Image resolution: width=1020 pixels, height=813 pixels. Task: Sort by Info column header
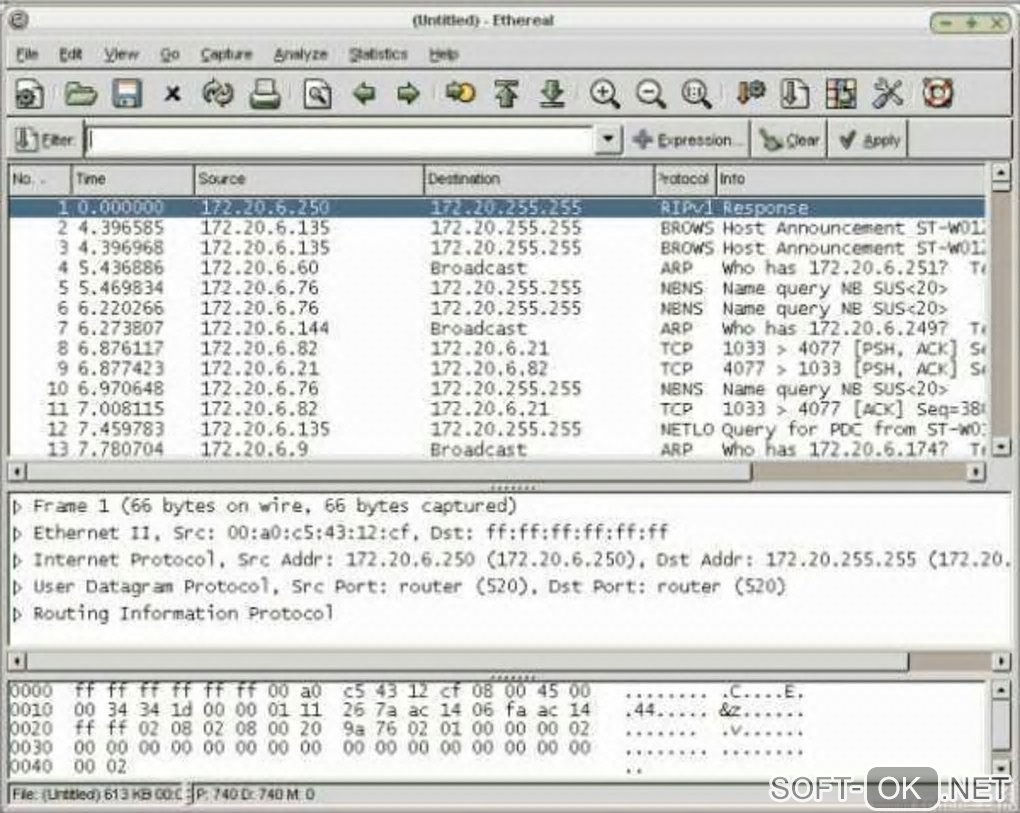(x=851, y=179)
